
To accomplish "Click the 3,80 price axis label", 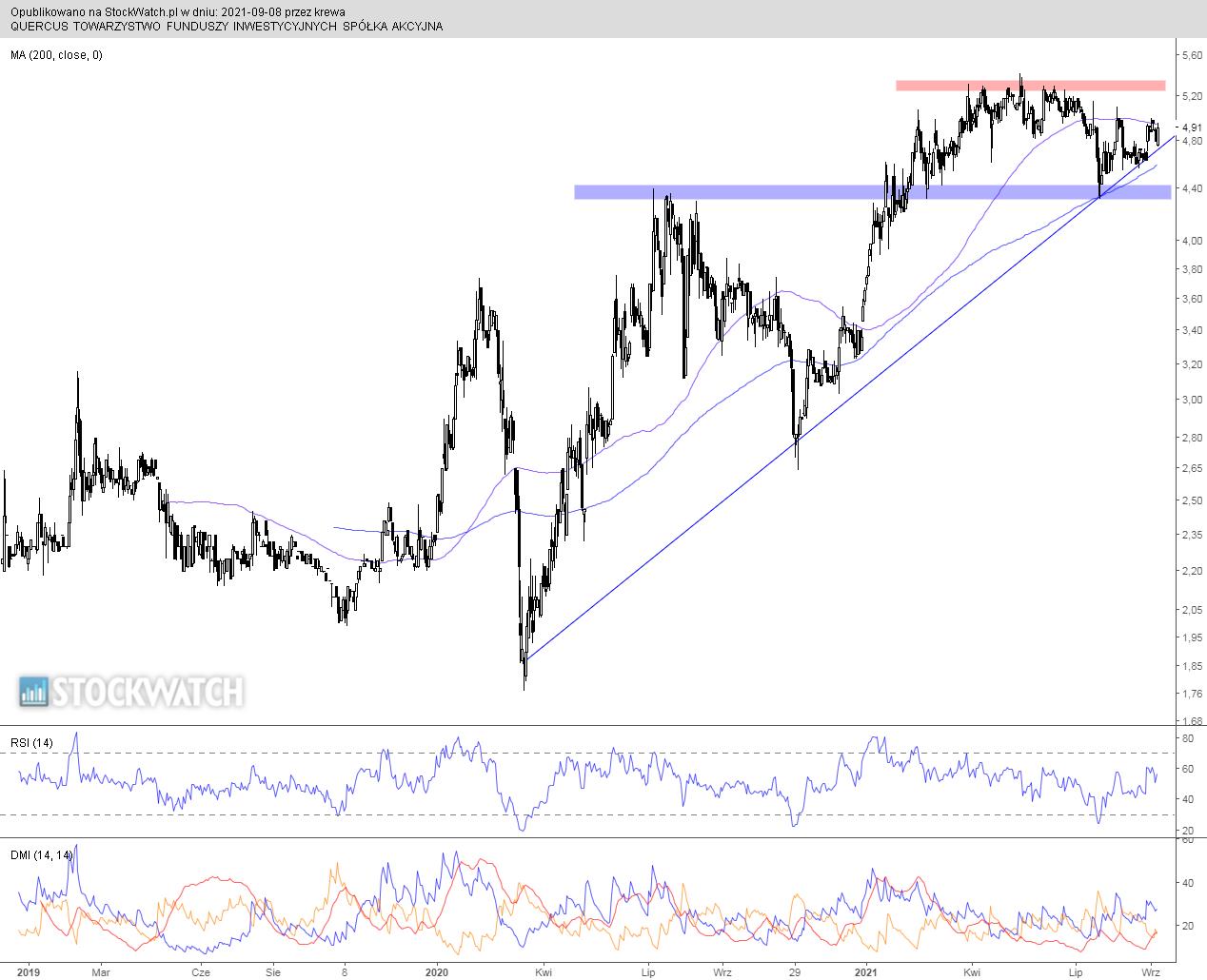I will click(x=1190, y=269).
